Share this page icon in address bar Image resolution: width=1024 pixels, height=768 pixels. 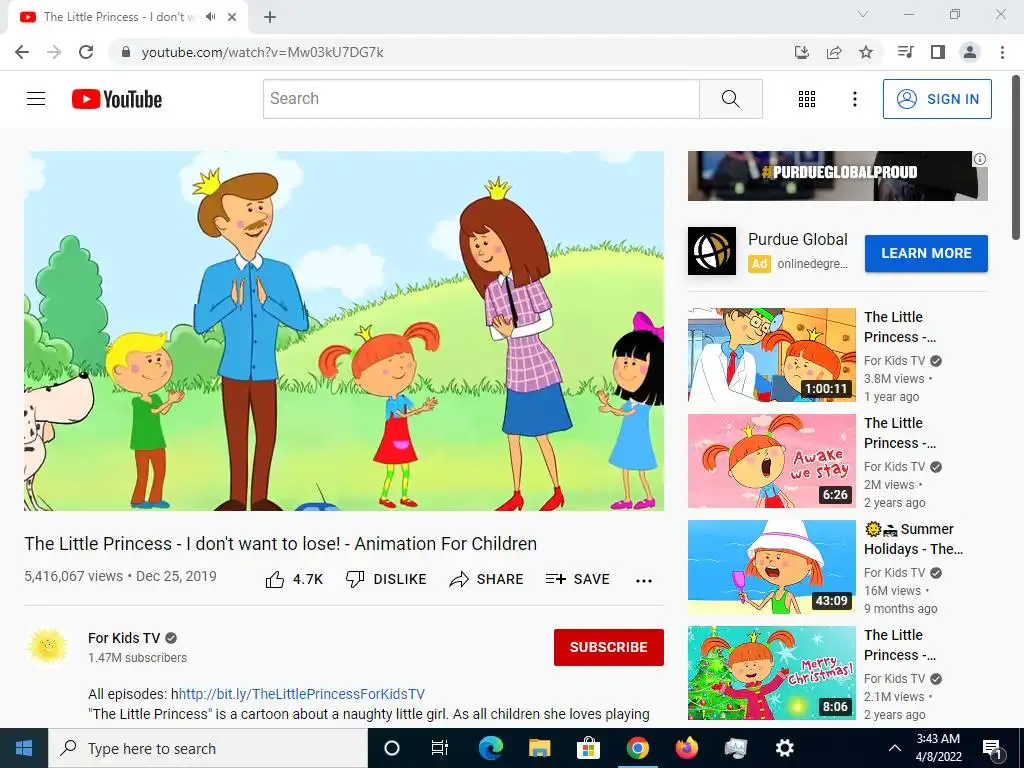[x=834, y=52]
